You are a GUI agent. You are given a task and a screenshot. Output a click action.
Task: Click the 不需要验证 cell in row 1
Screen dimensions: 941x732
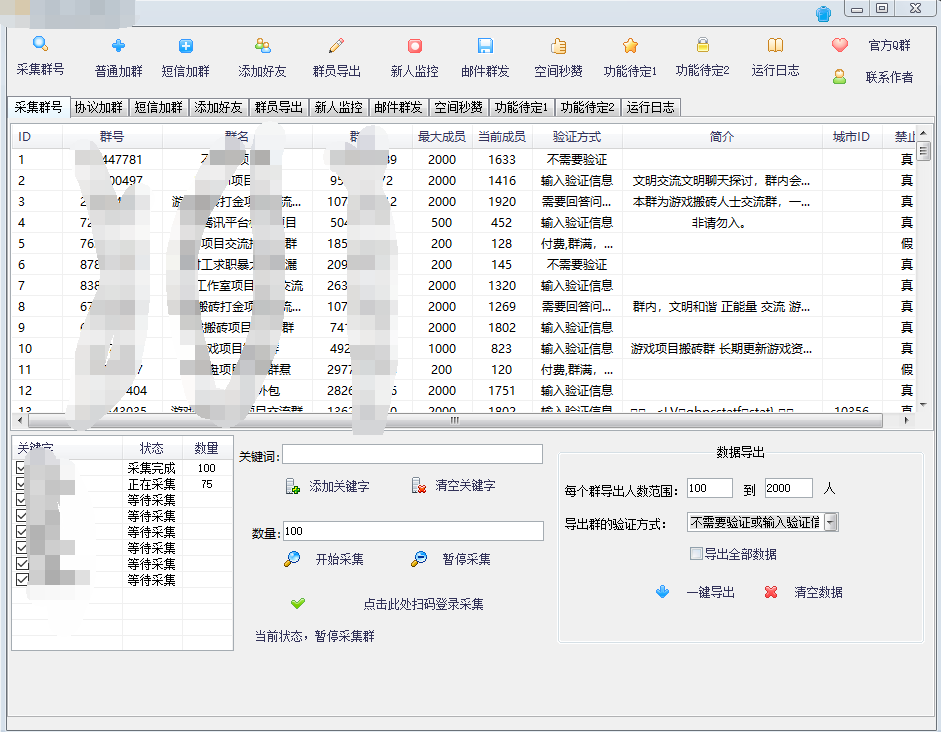pos(577,160)
